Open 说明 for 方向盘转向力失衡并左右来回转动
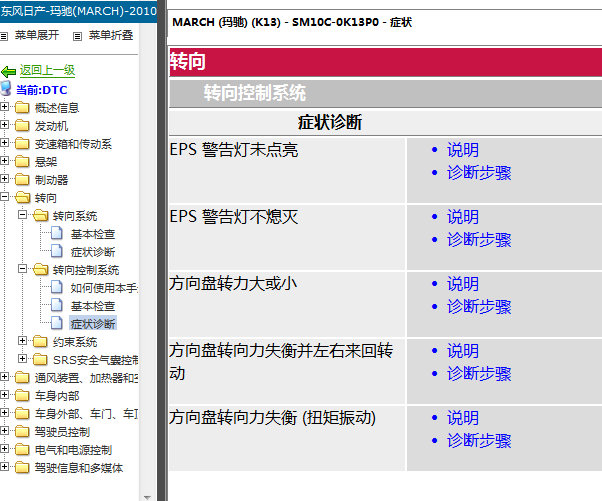This screenshot has height=501, width=602. 463,351
